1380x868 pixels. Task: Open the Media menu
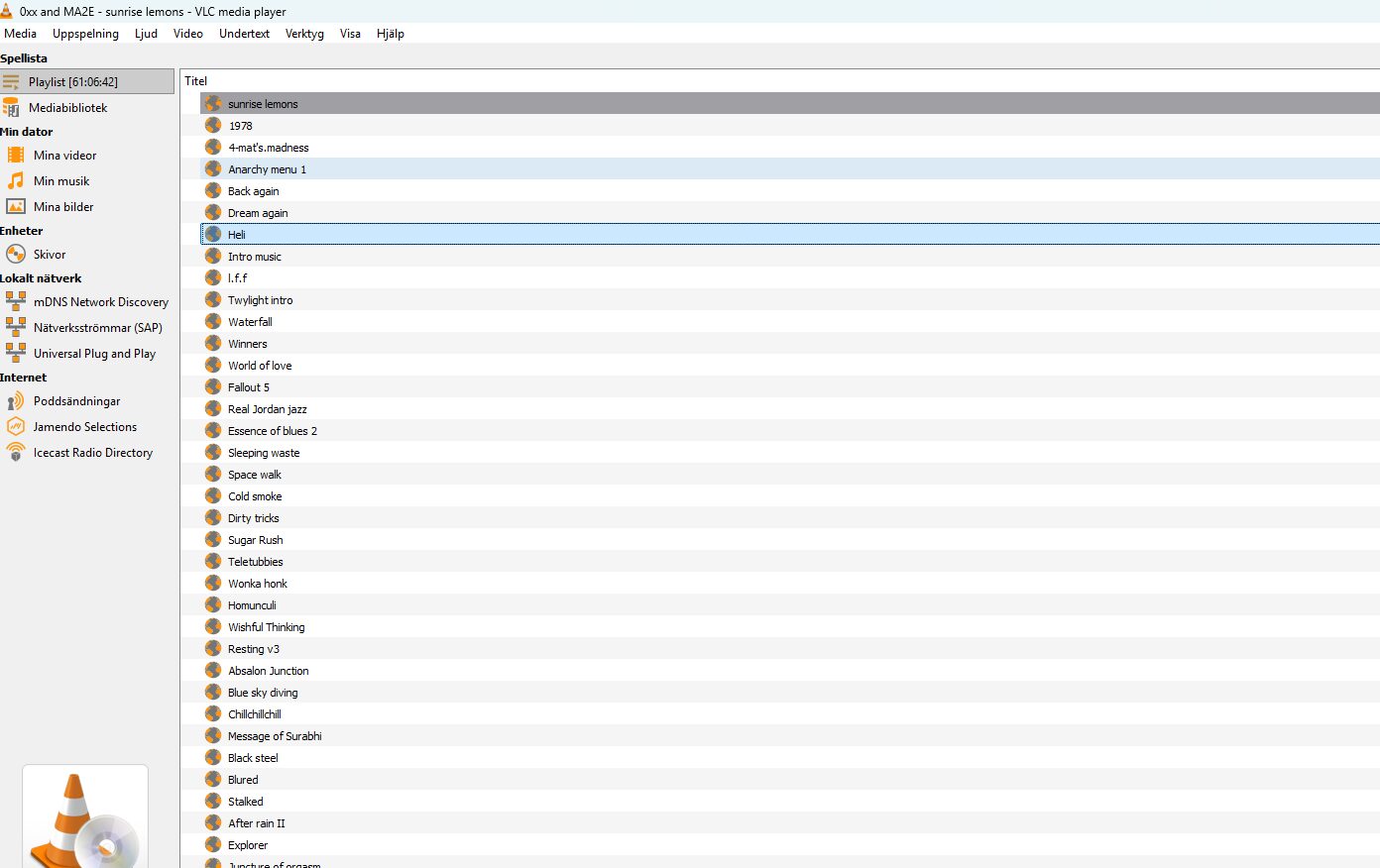[20, 34]
